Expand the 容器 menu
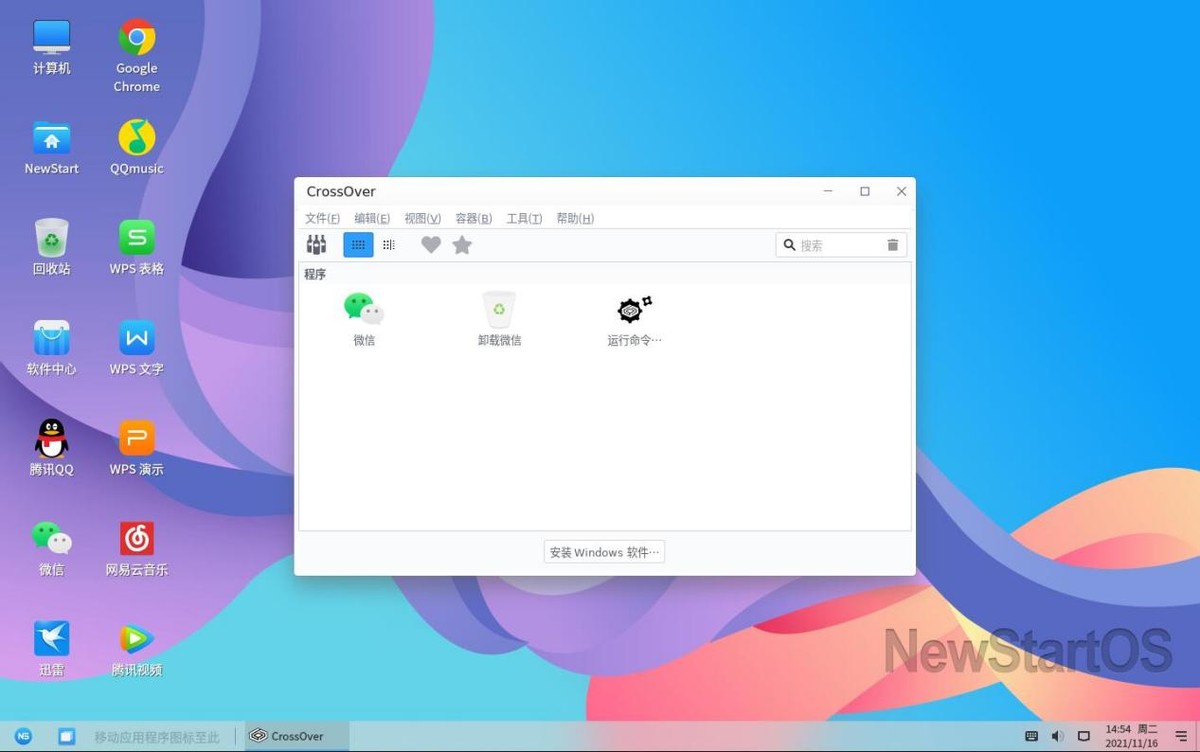 (474, 217)
